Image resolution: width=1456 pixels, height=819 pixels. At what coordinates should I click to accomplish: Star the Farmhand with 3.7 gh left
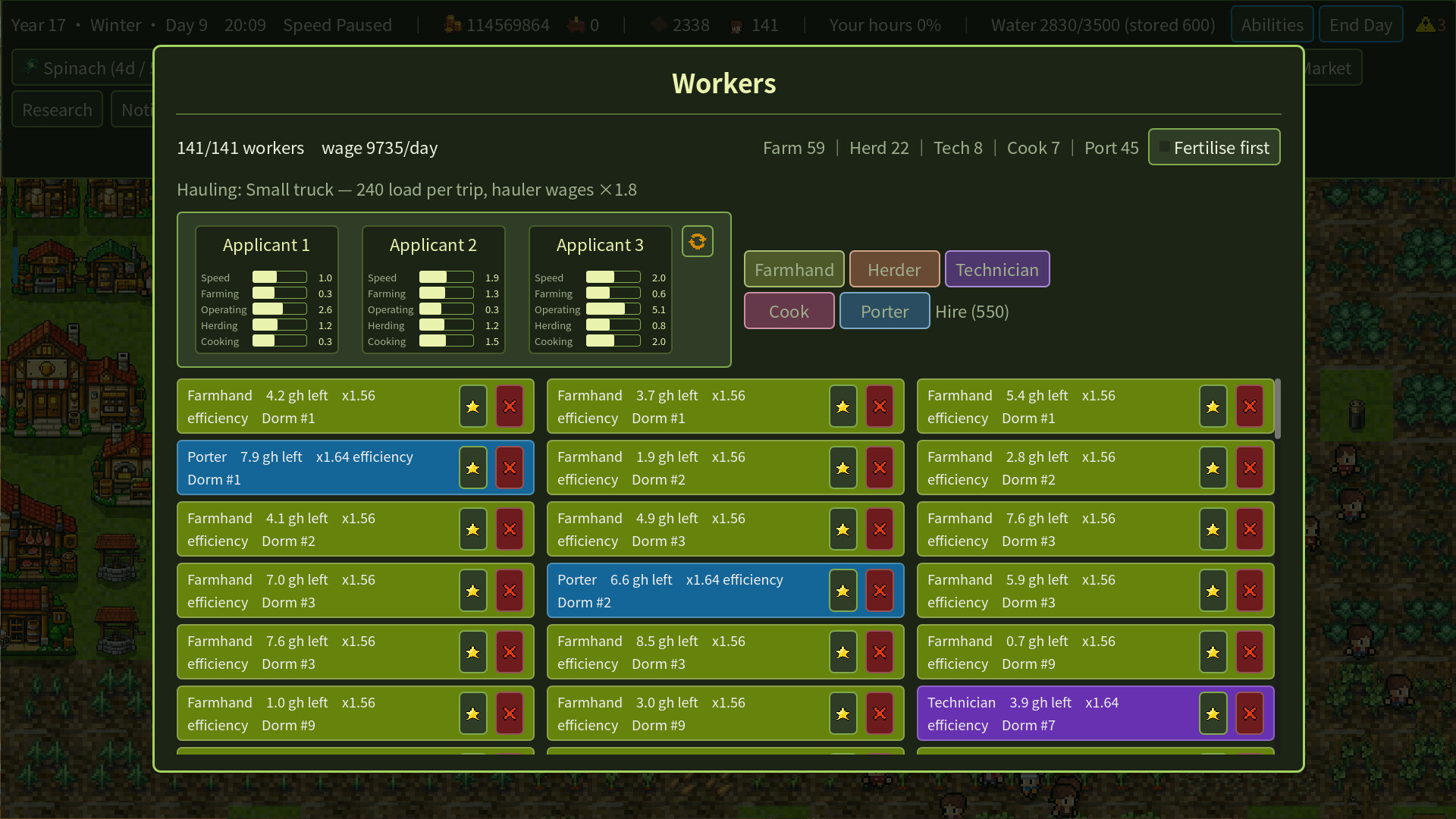click(843, 406)
